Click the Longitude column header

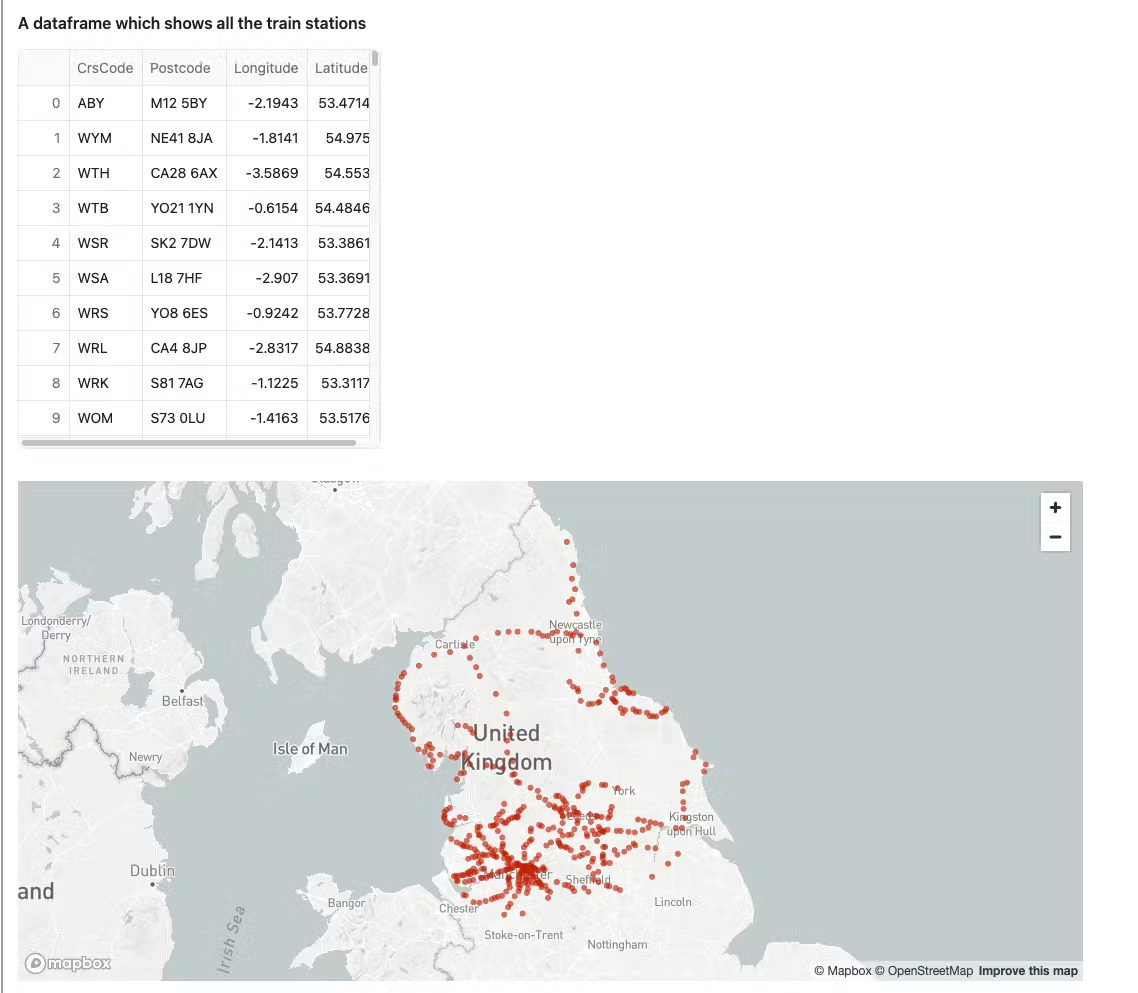tap(265, 68)
